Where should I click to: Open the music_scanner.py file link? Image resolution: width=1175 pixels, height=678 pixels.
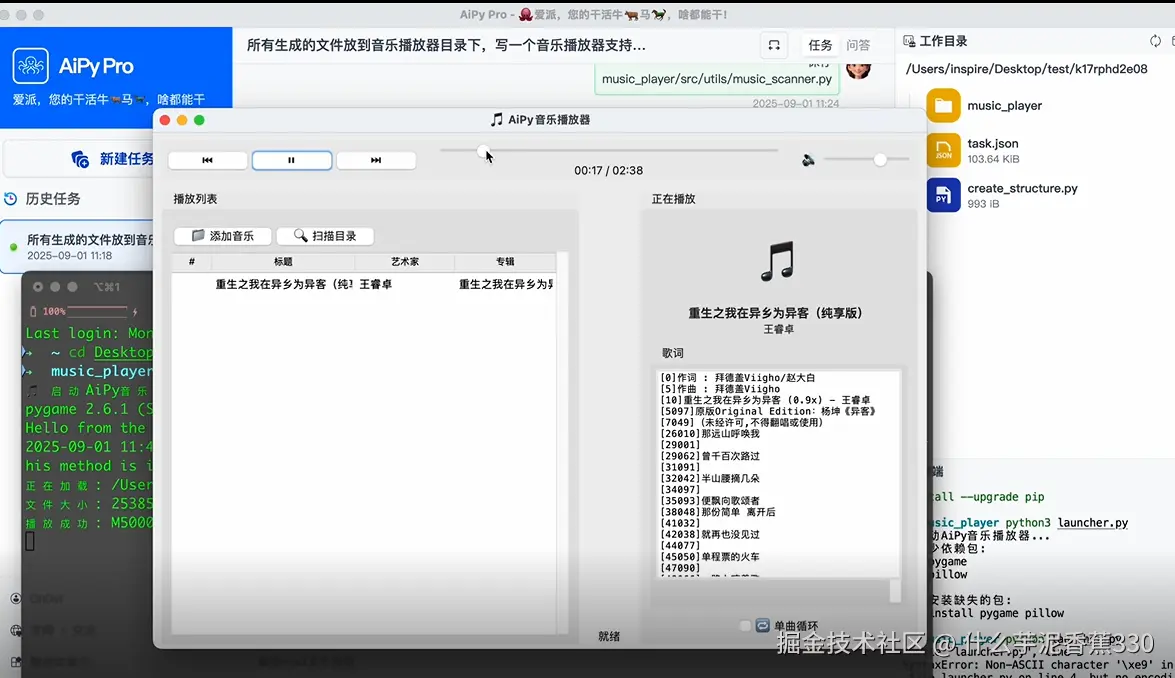[716, 79]
